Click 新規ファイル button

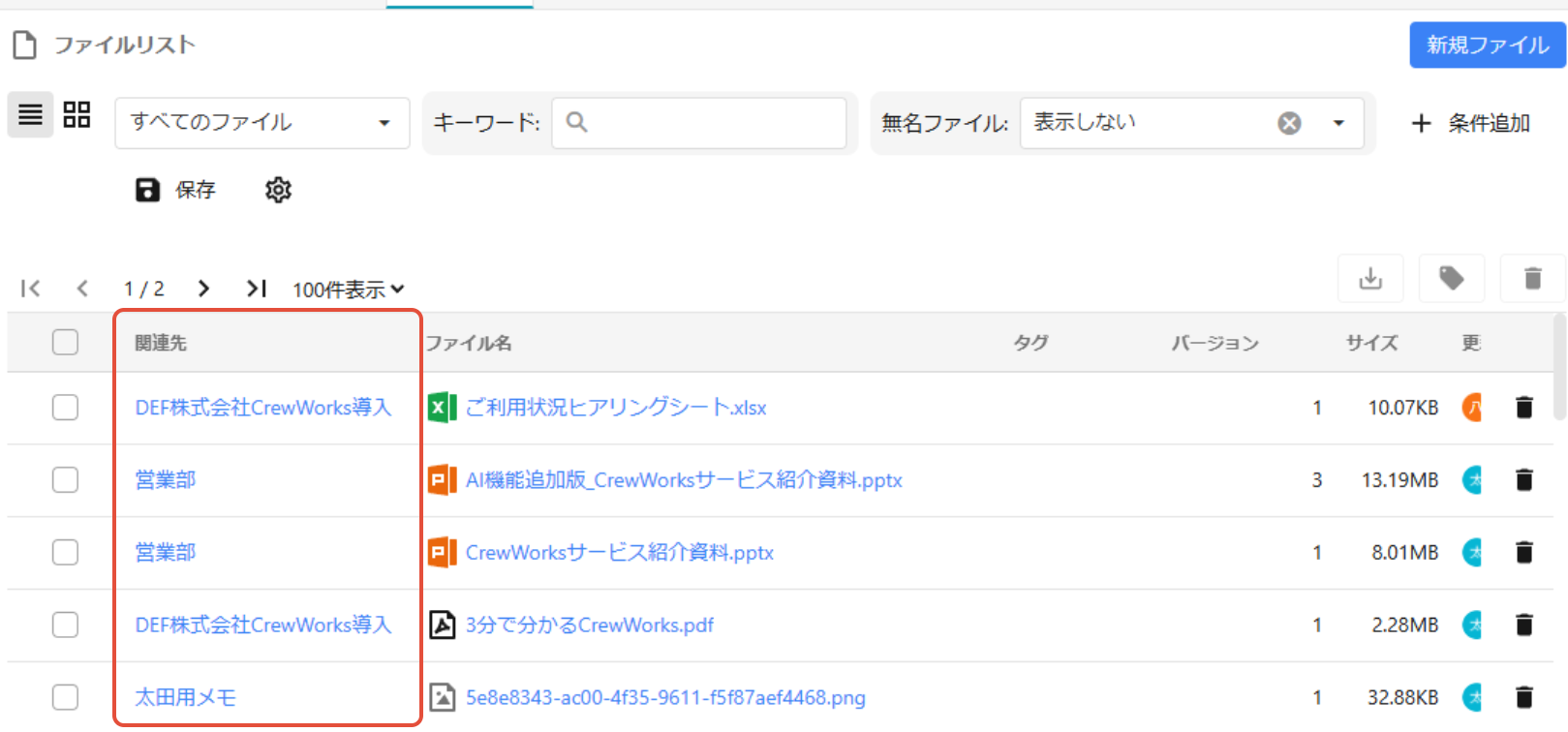[x=1488, y=45]
